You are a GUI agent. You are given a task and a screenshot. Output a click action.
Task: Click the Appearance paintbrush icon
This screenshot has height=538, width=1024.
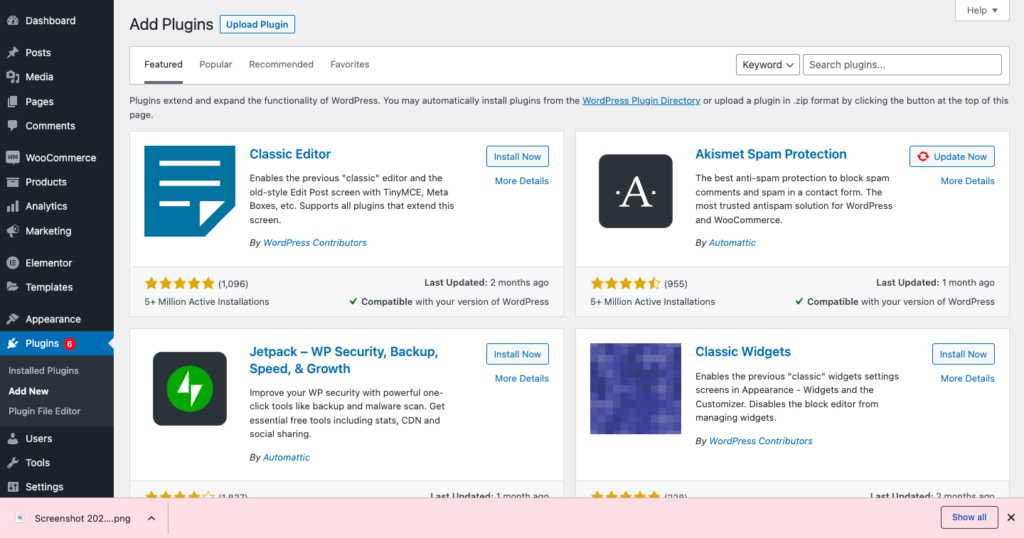12,319
